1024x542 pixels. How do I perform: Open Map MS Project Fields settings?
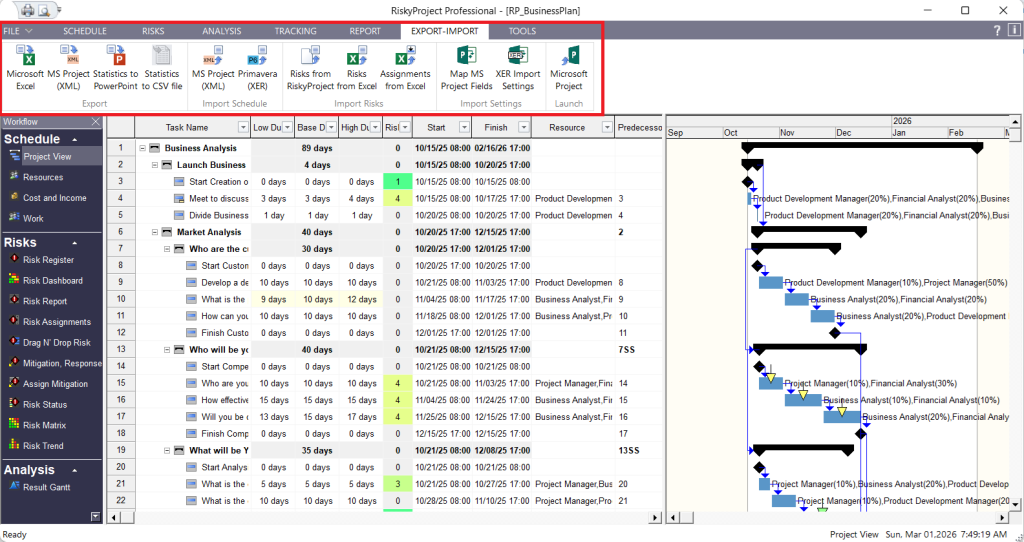(466, 58)
